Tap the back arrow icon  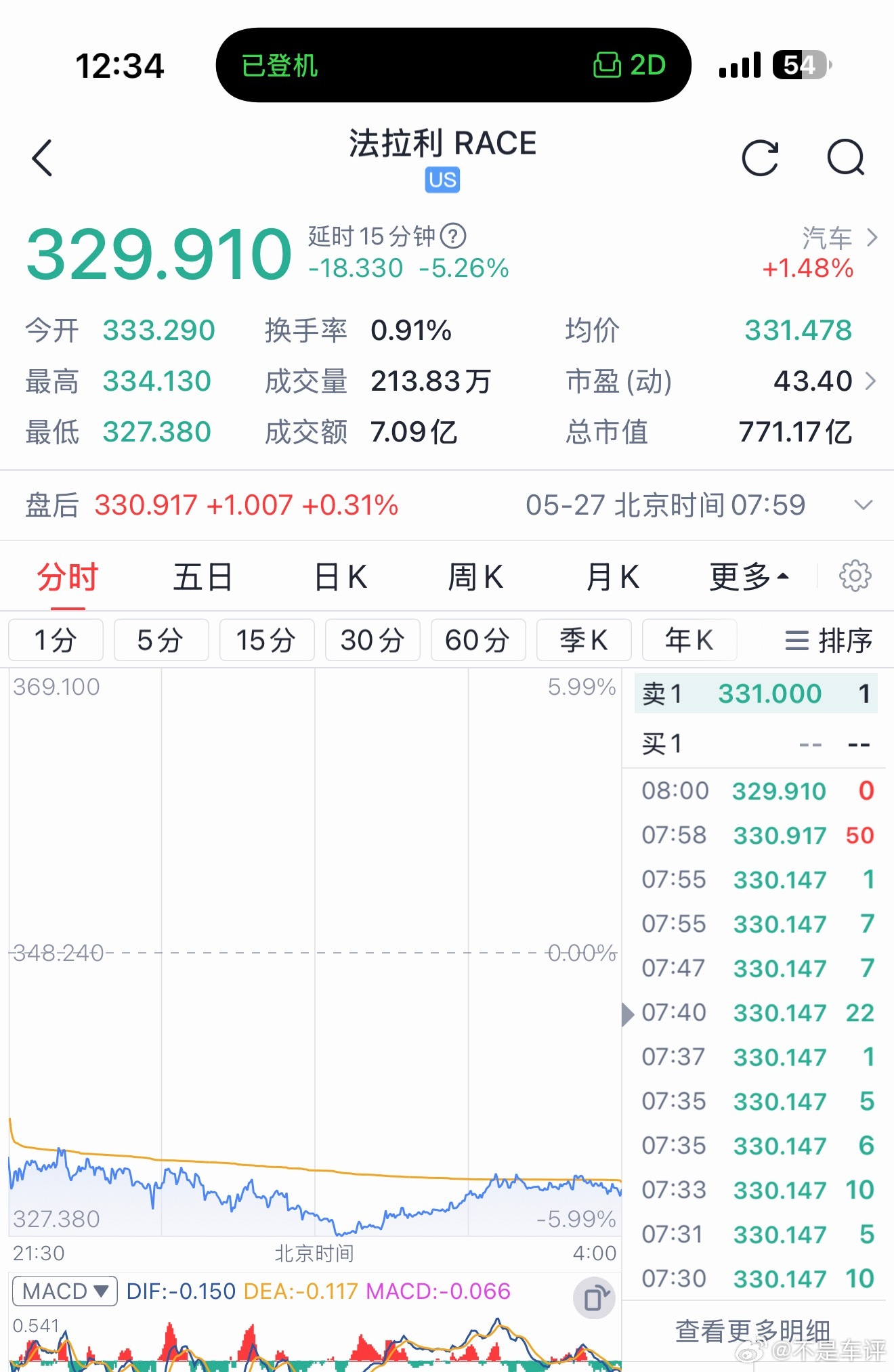(42, 158)
